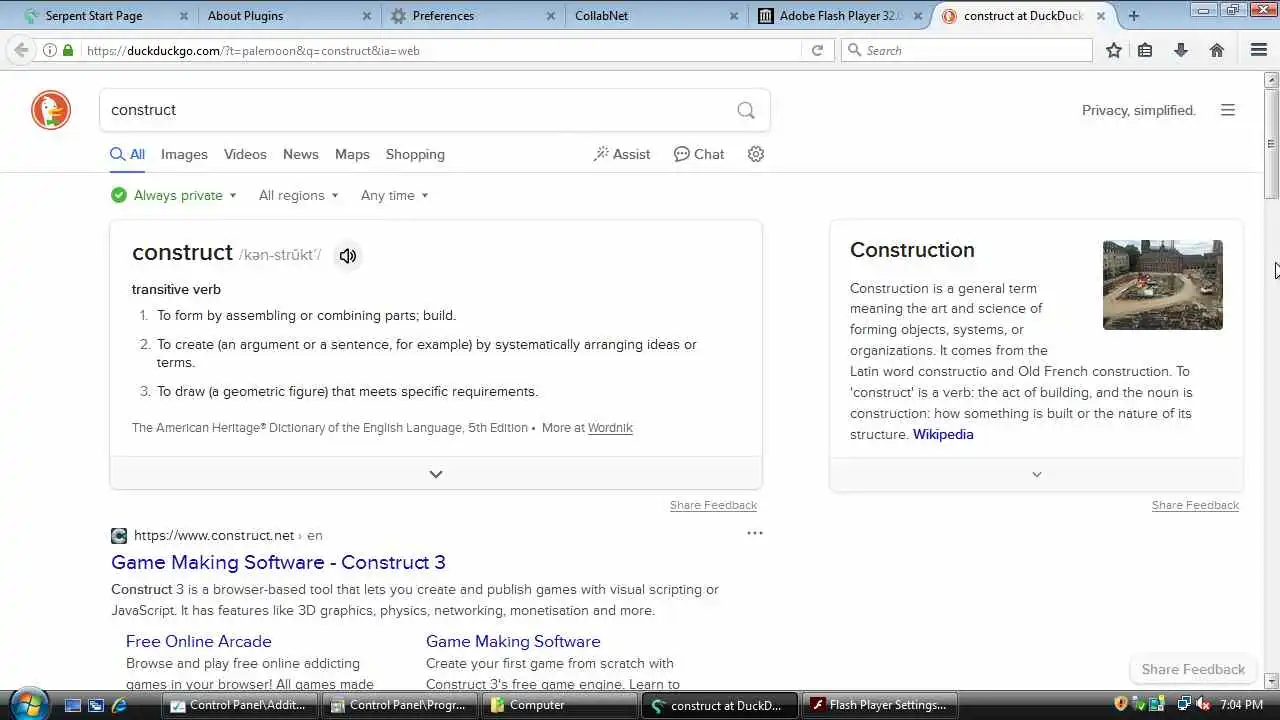Viewport: 1280px width, 720px height.
Task: Click the magnifier search button in the DuckDuckGo box
Action: pyautogui.click(x=746, y=110)
